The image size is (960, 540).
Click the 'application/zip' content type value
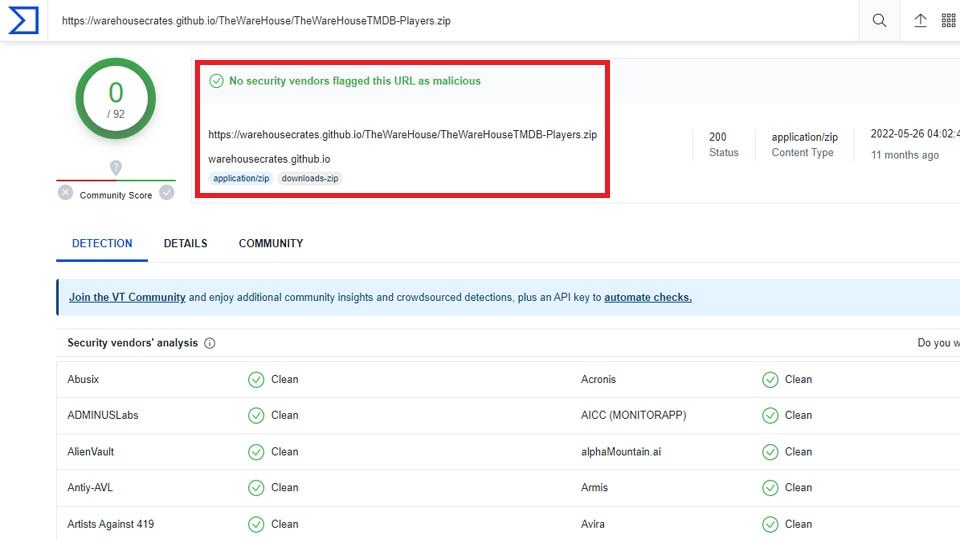[804, 137]
